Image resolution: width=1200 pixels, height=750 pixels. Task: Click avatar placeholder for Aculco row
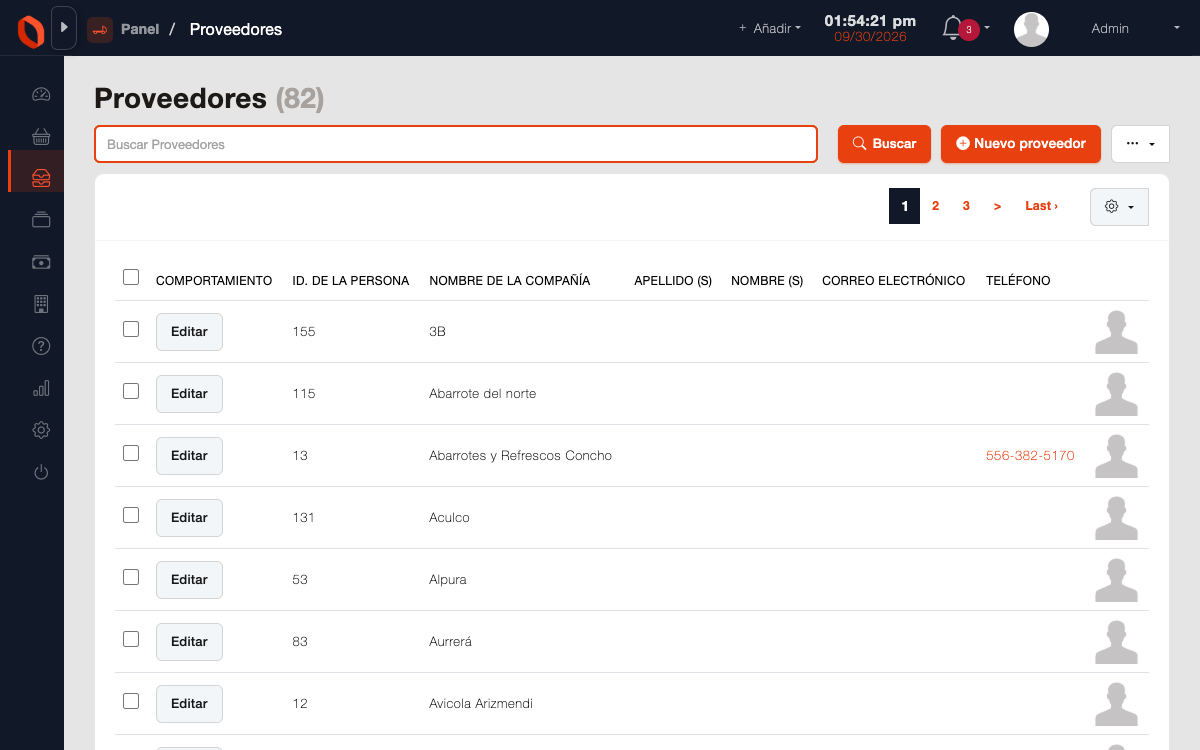click(1116, 518)
